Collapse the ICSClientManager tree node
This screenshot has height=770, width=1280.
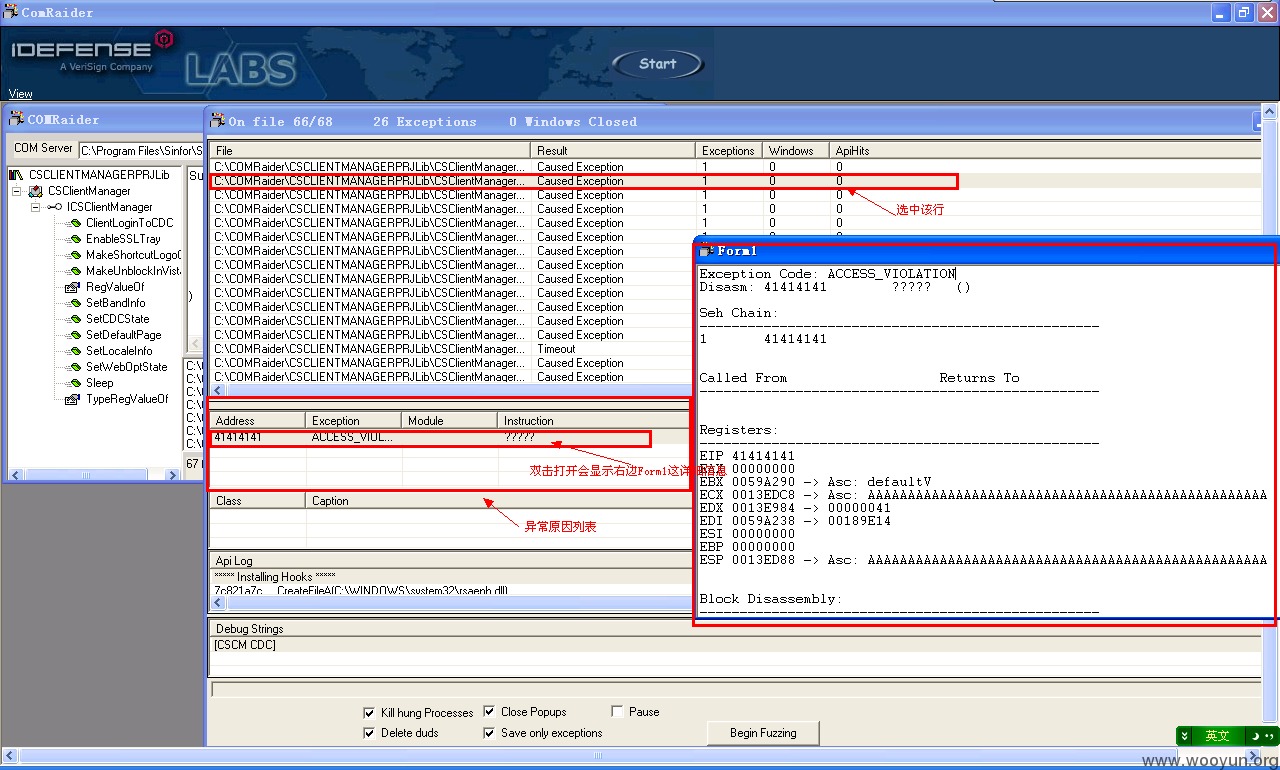tap(36, 207)
